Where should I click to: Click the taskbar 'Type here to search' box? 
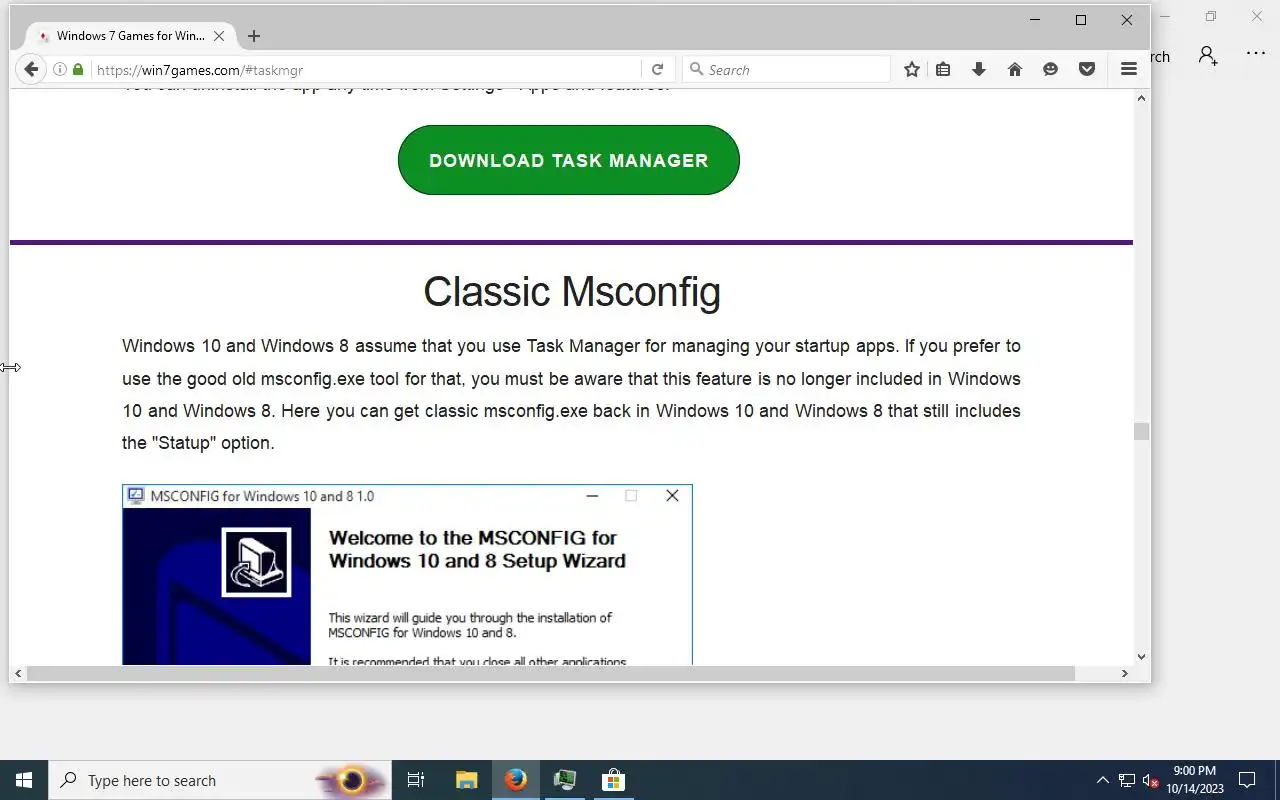(x=220, y=780)
